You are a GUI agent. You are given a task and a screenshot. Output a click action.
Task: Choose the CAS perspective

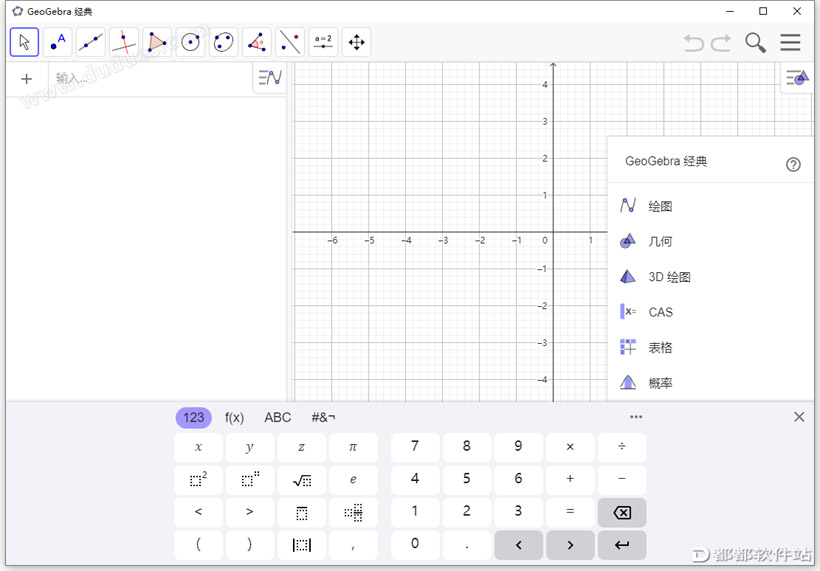pyautogui.click(x=711, y=312)
